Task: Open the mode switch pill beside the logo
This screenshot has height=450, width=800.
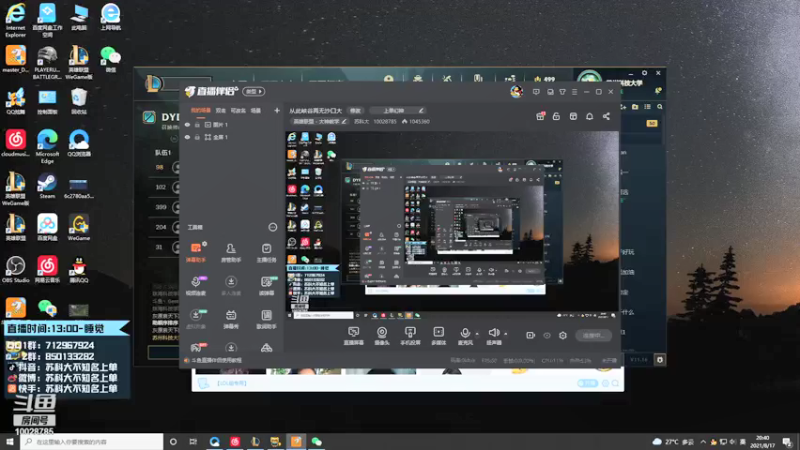Action: [254, 91]
